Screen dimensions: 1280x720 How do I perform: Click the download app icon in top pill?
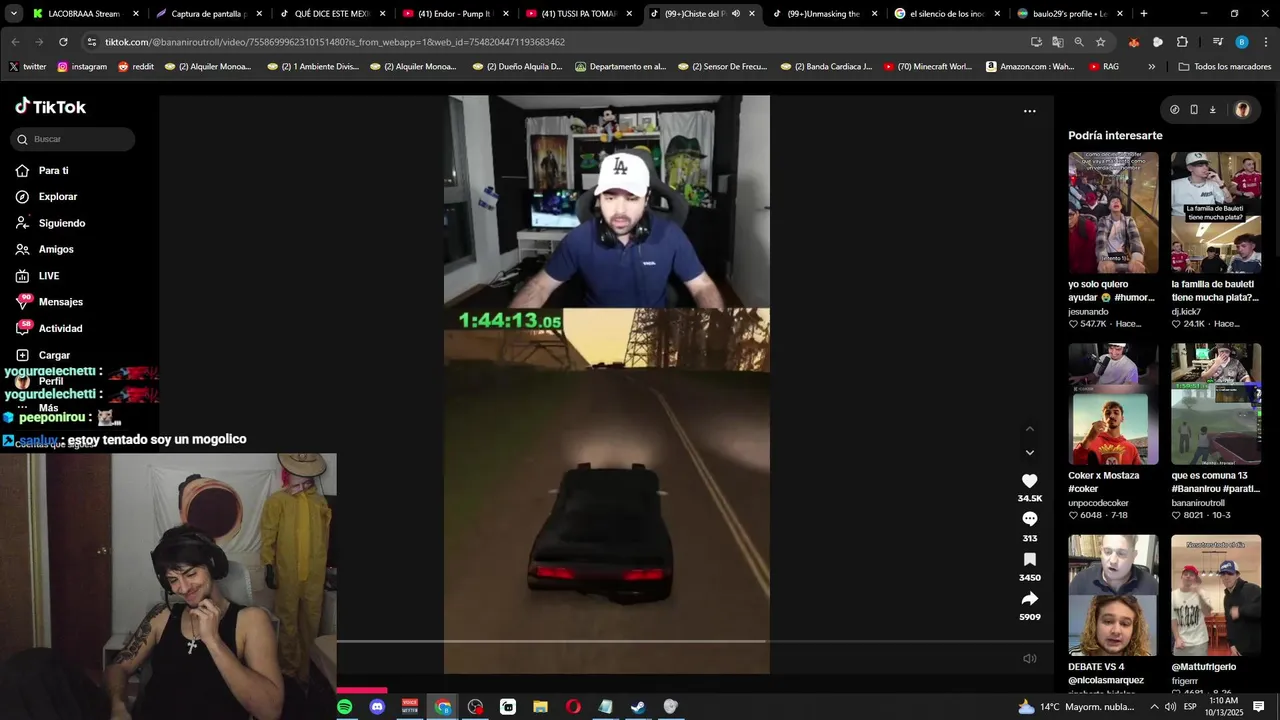[1212, 110]
